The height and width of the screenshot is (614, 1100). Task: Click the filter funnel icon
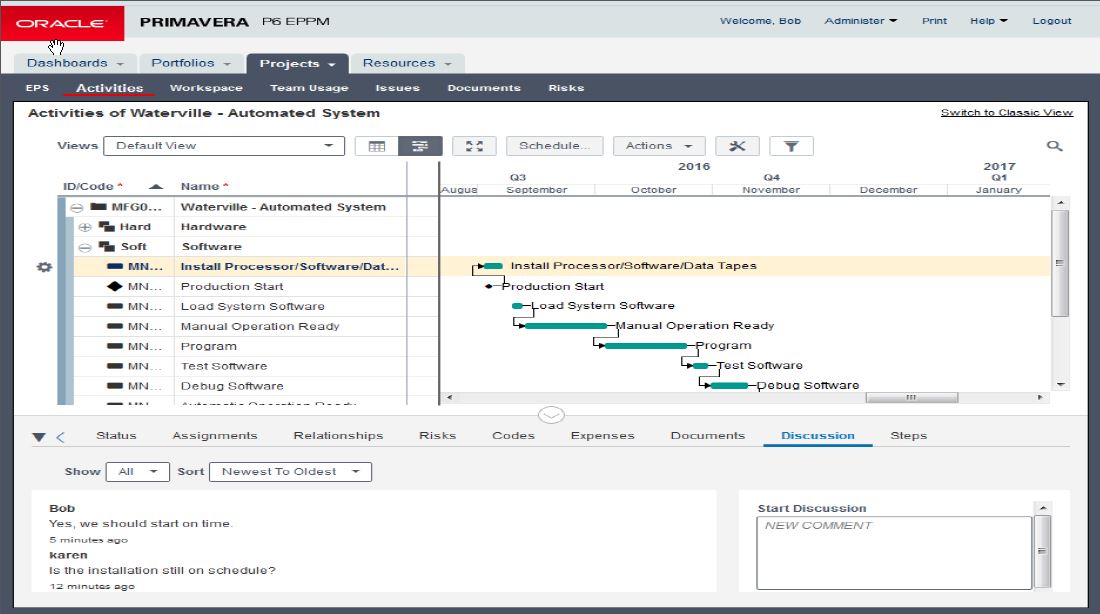coord(791,146)
